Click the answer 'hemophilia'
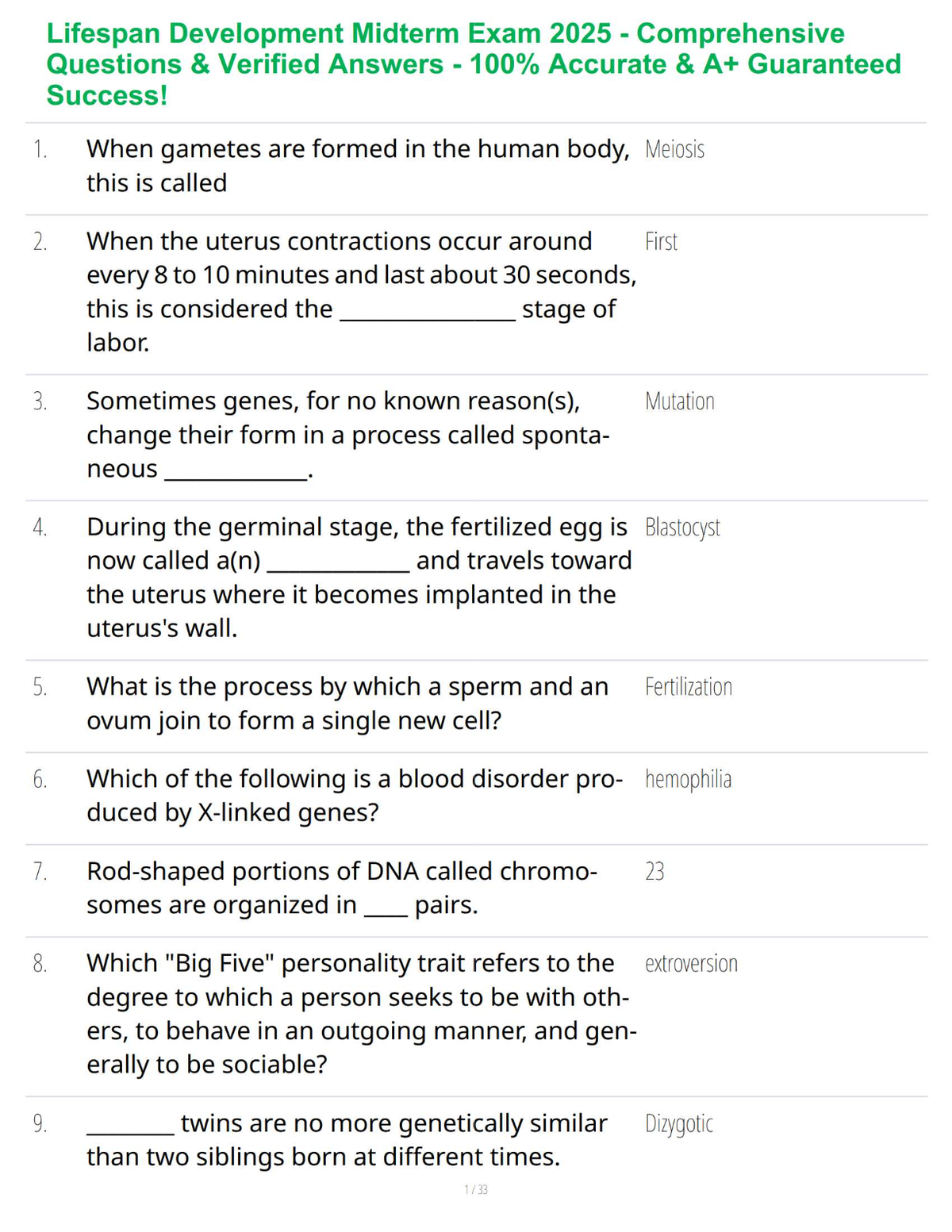 click(688, 780)
